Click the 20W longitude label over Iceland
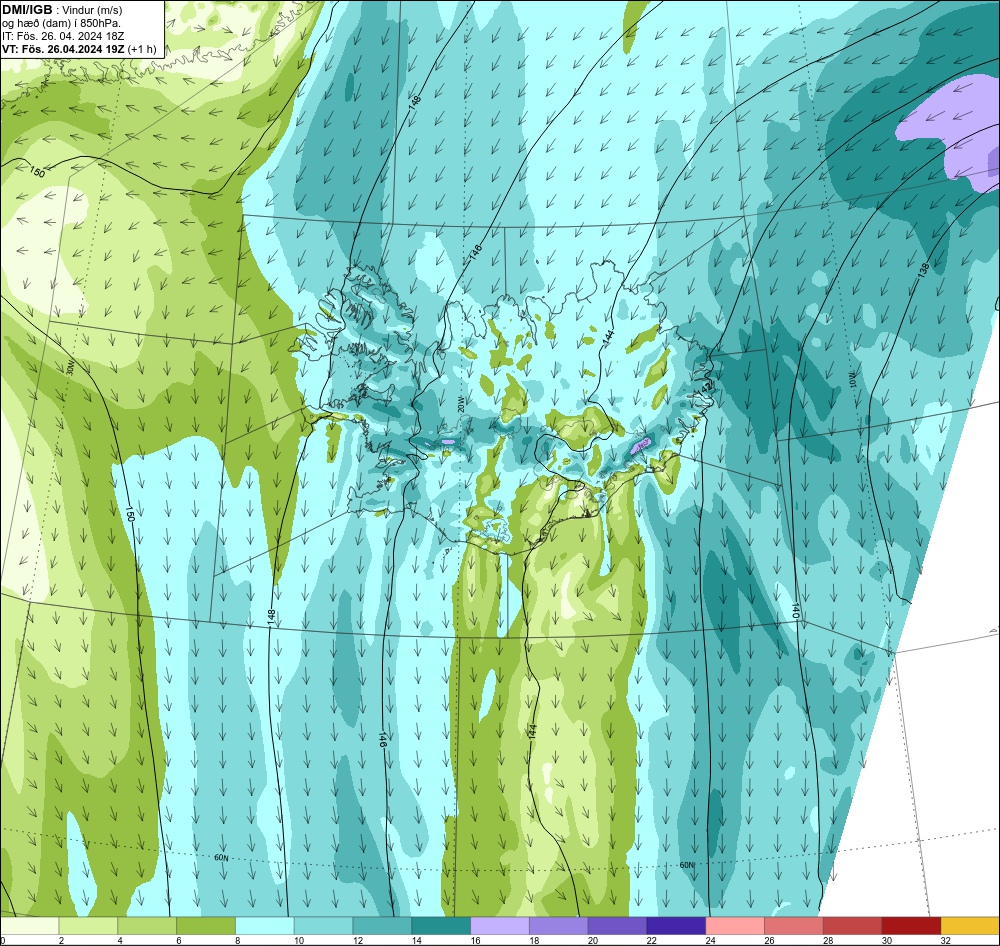The height and width of the screenshot is (946, 1000). tap(460, 404)
